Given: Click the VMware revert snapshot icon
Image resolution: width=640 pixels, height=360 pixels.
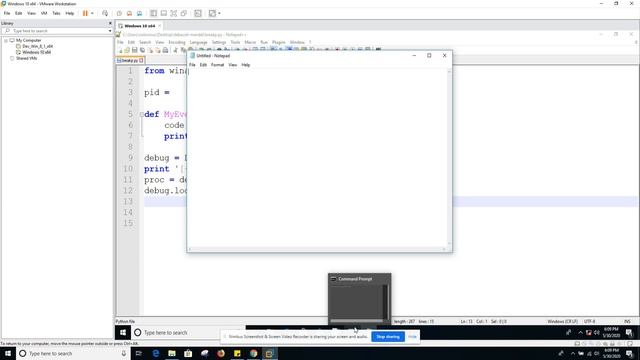Looking at the screenshot, I should coord(129,13).
